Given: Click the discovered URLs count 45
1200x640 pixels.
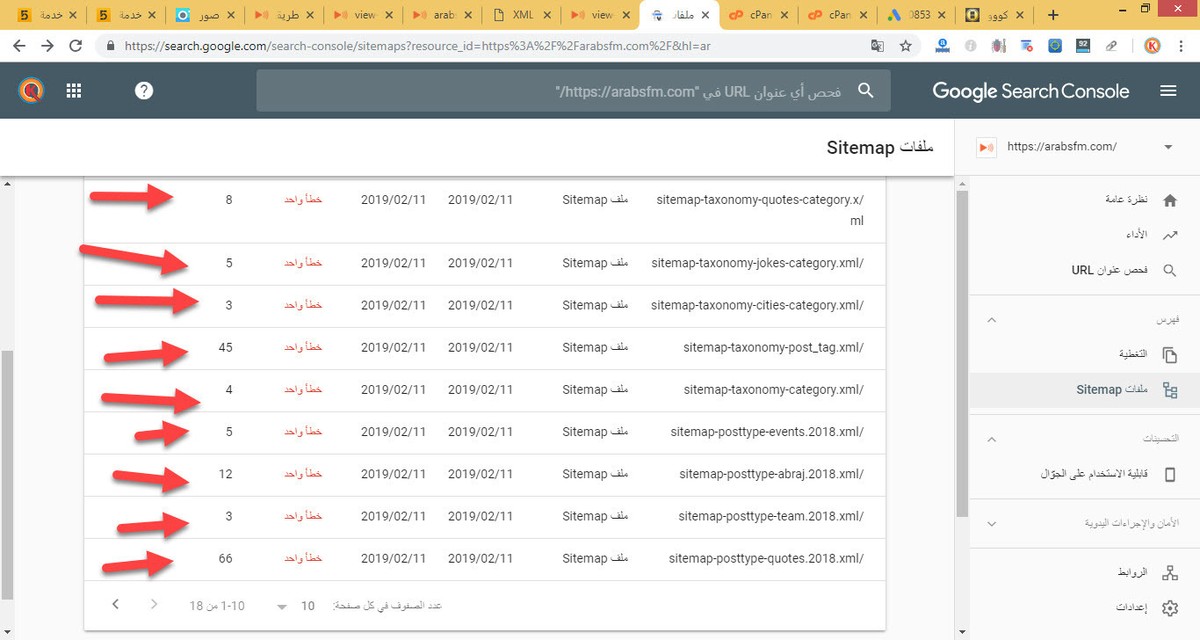Looking at the screenshot, I should 225,348.
